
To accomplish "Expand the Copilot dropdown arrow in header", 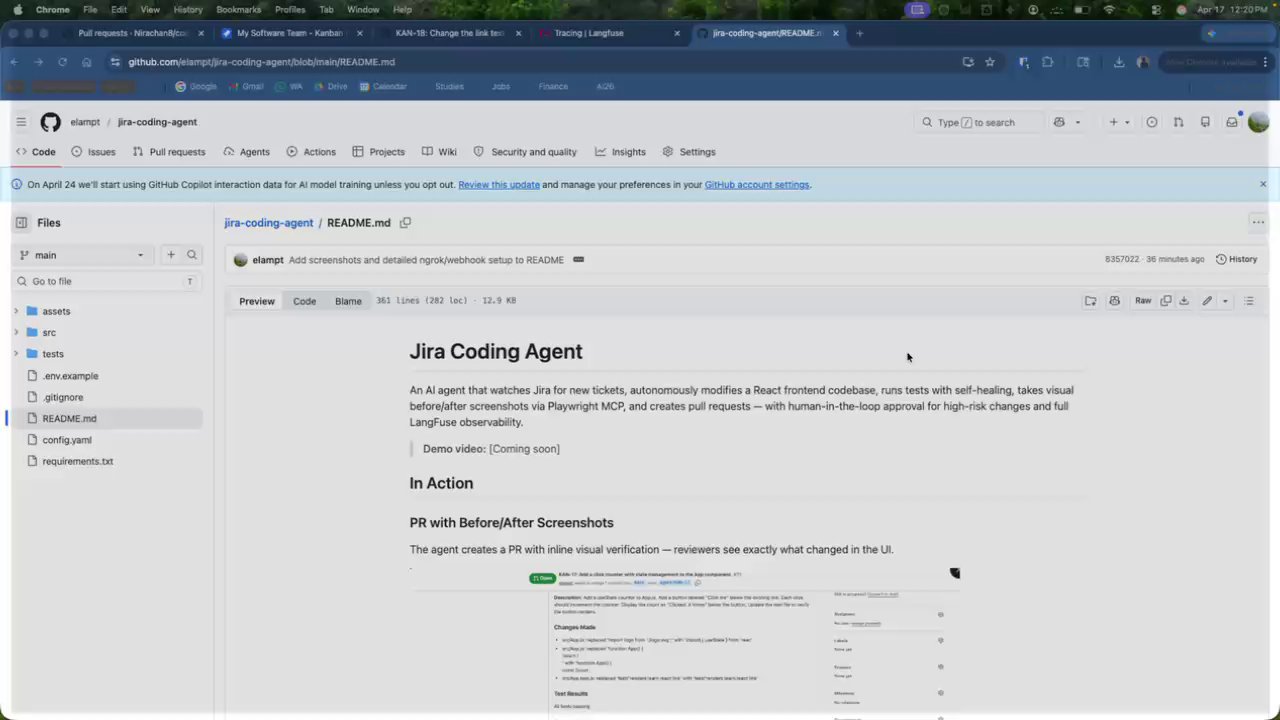I will pos(1077,122).
